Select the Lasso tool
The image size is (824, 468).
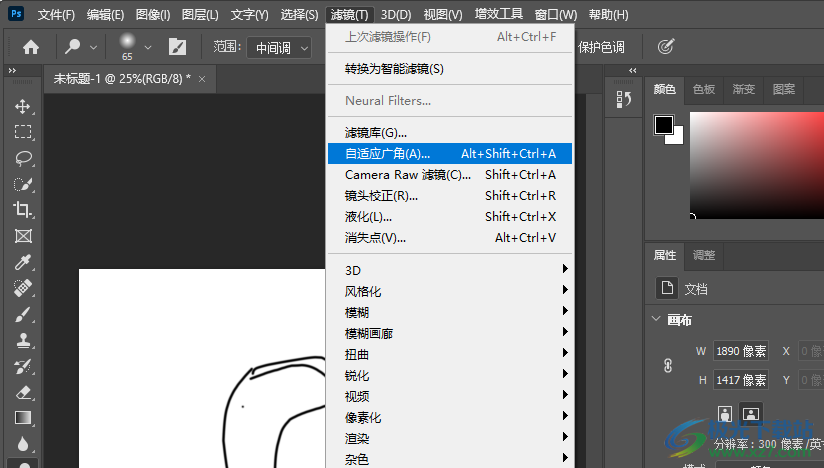point(23,158)
